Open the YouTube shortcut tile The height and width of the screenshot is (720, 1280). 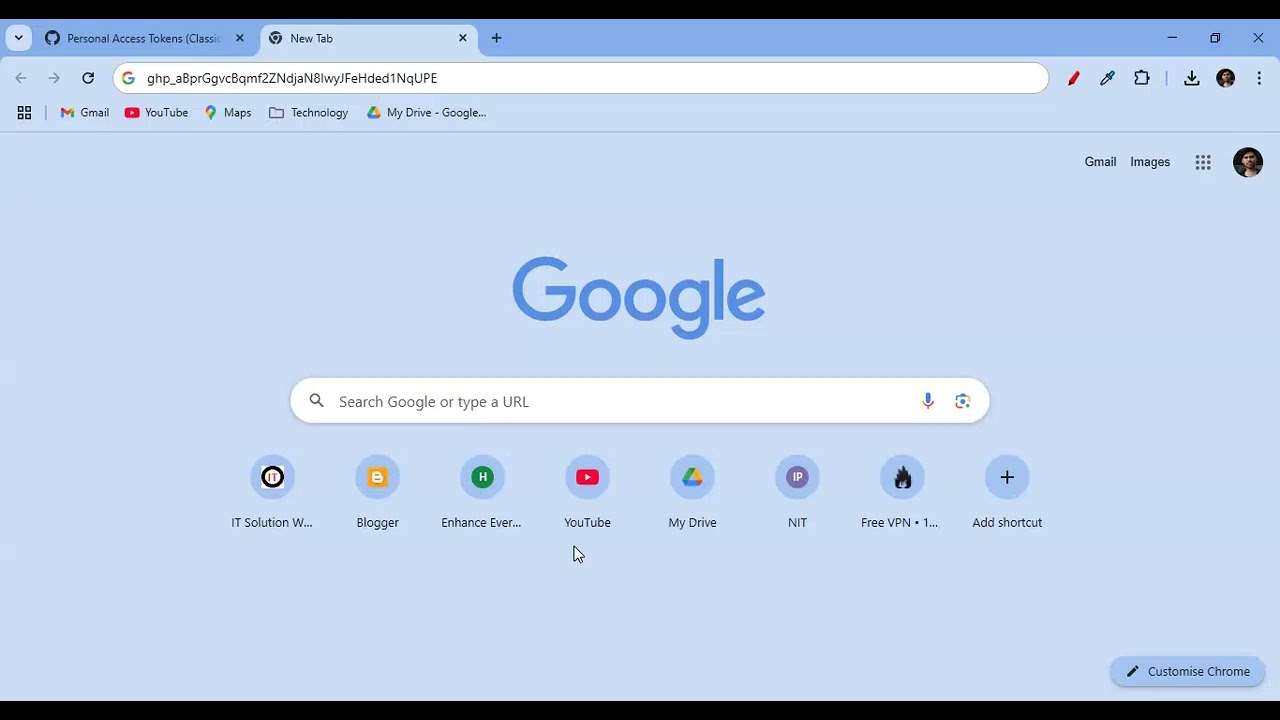tap(587, 493)
